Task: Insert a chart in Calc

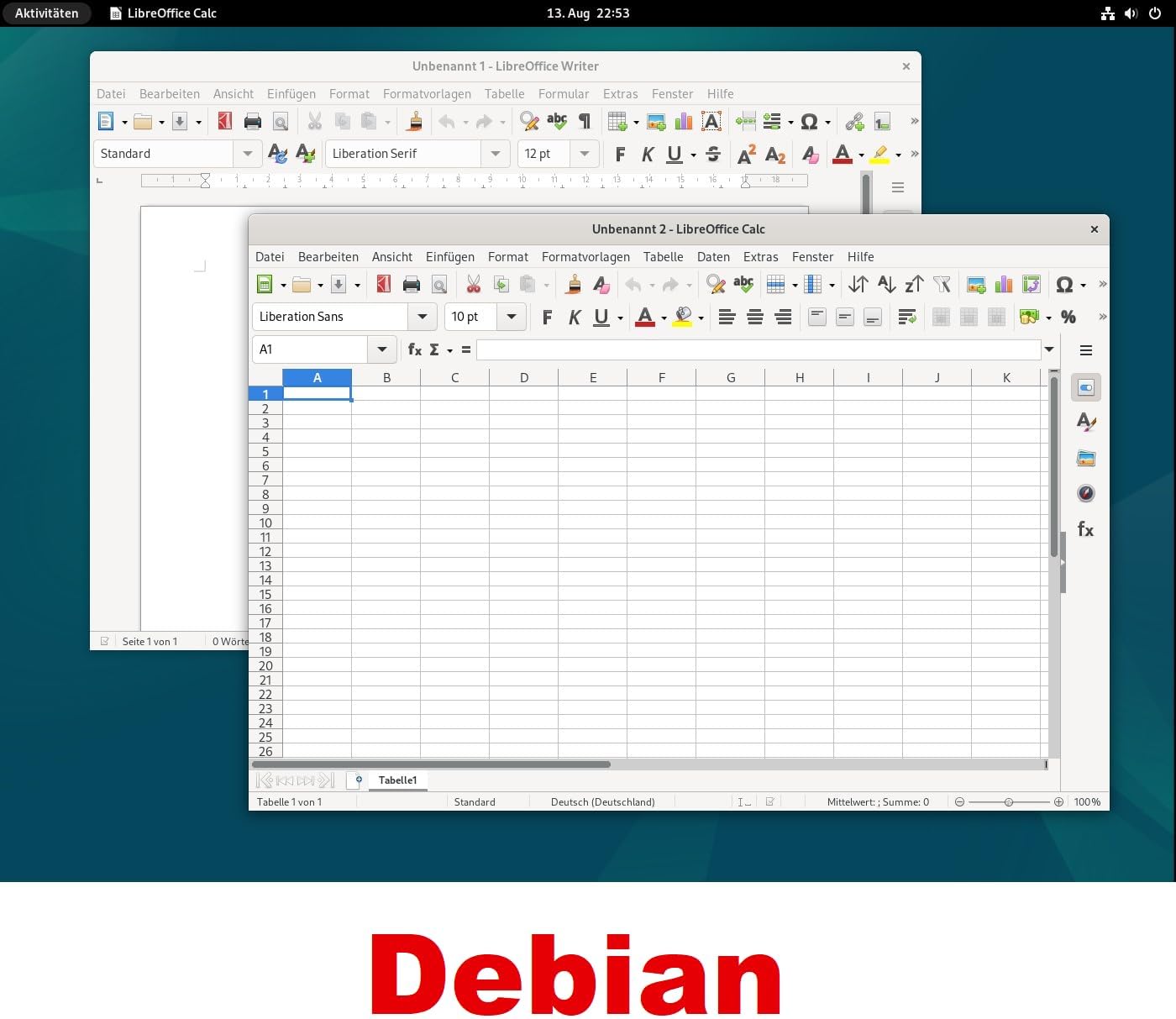Action: [1004, 284]
